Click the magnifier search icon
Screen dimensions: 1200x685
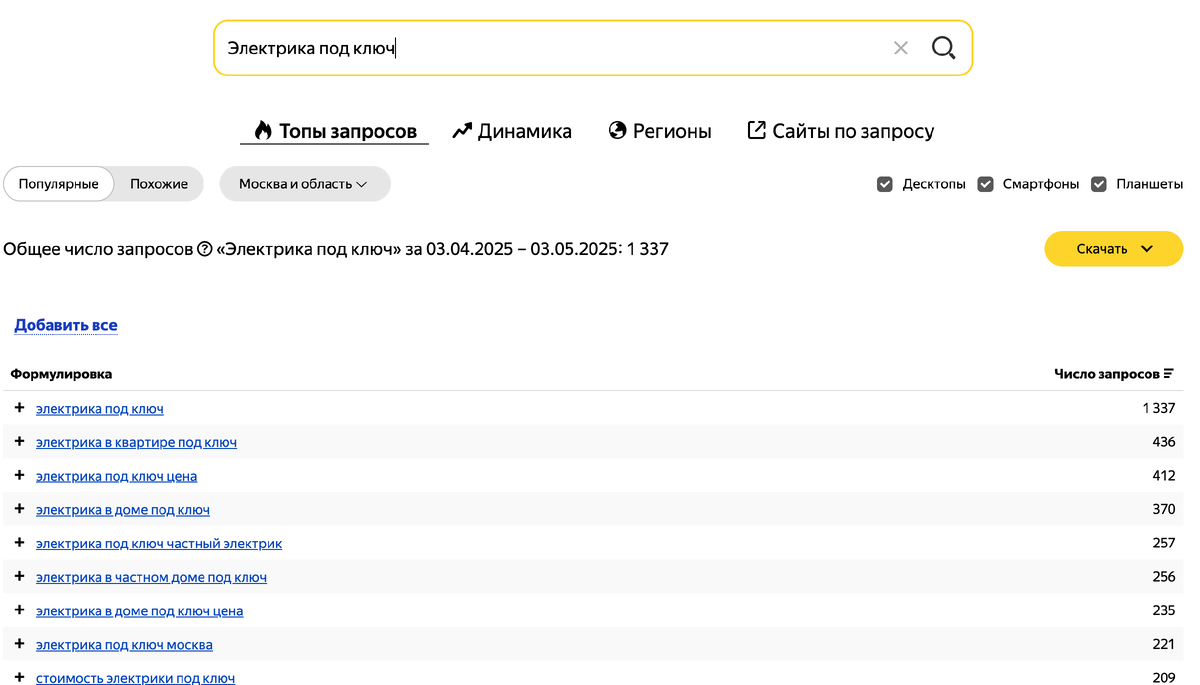(943, 47)
